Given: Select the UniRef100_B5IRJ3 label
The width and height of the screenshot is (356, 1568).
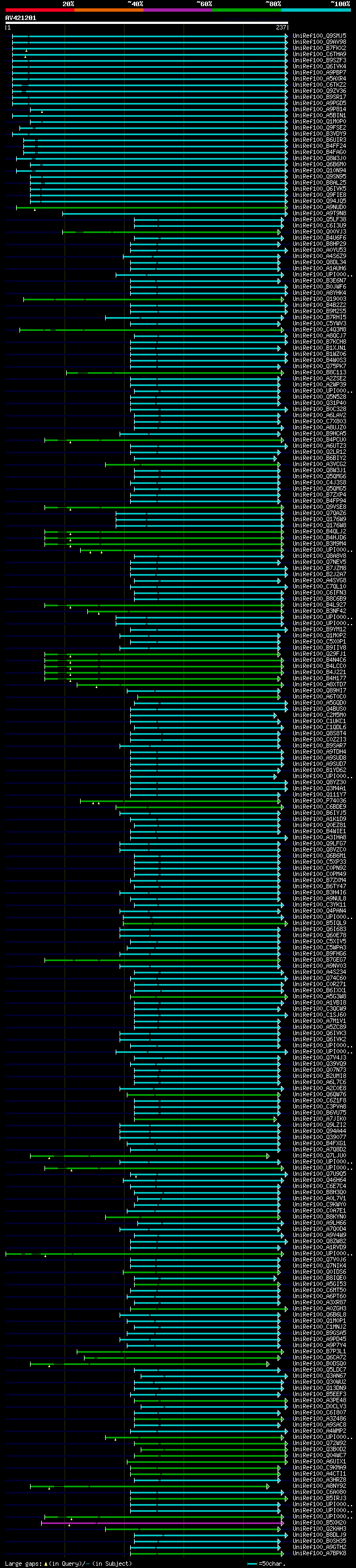Looking at the screenshot, I should coord(319,1498).
